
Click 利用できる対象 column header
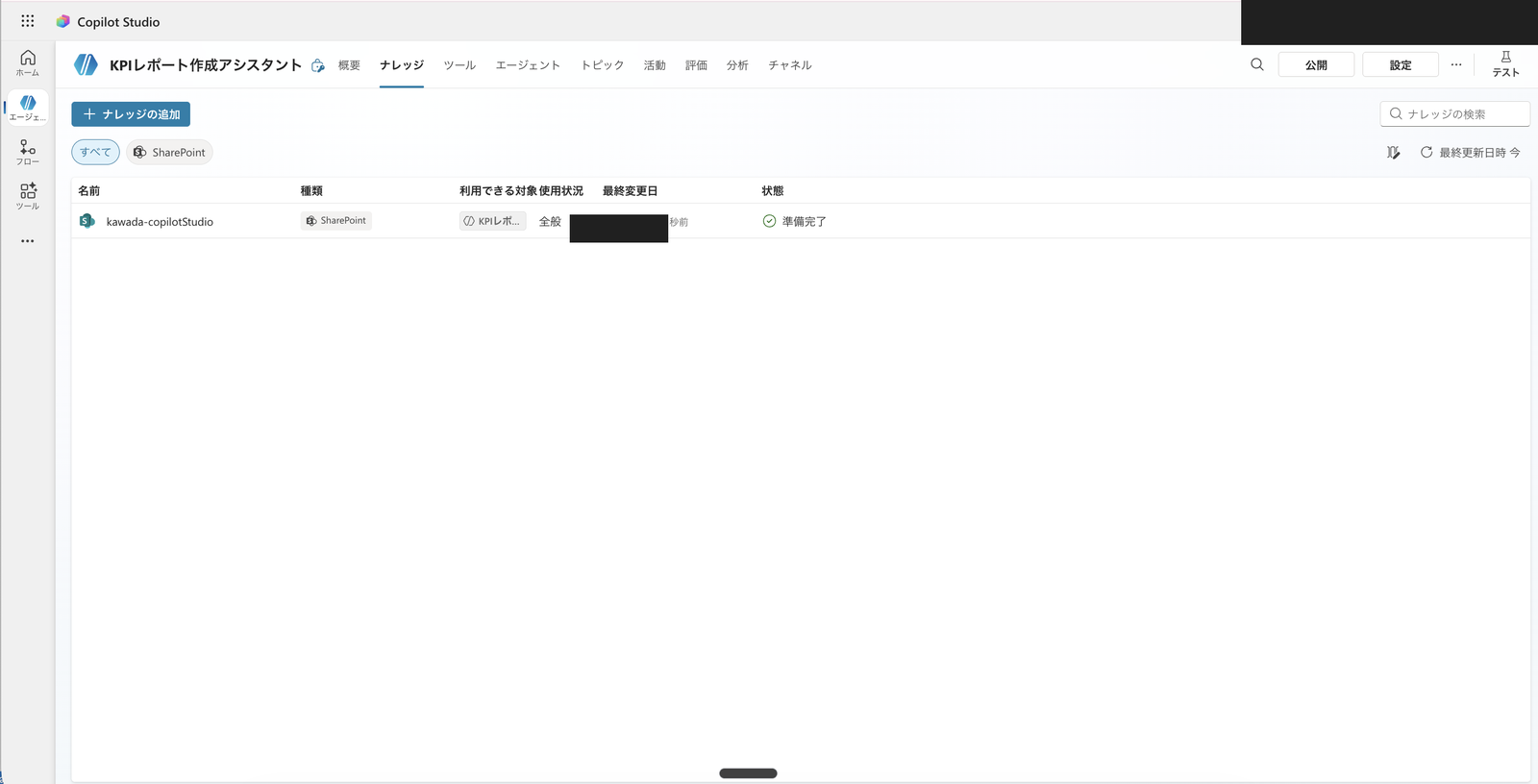click(x=498, y=191)
